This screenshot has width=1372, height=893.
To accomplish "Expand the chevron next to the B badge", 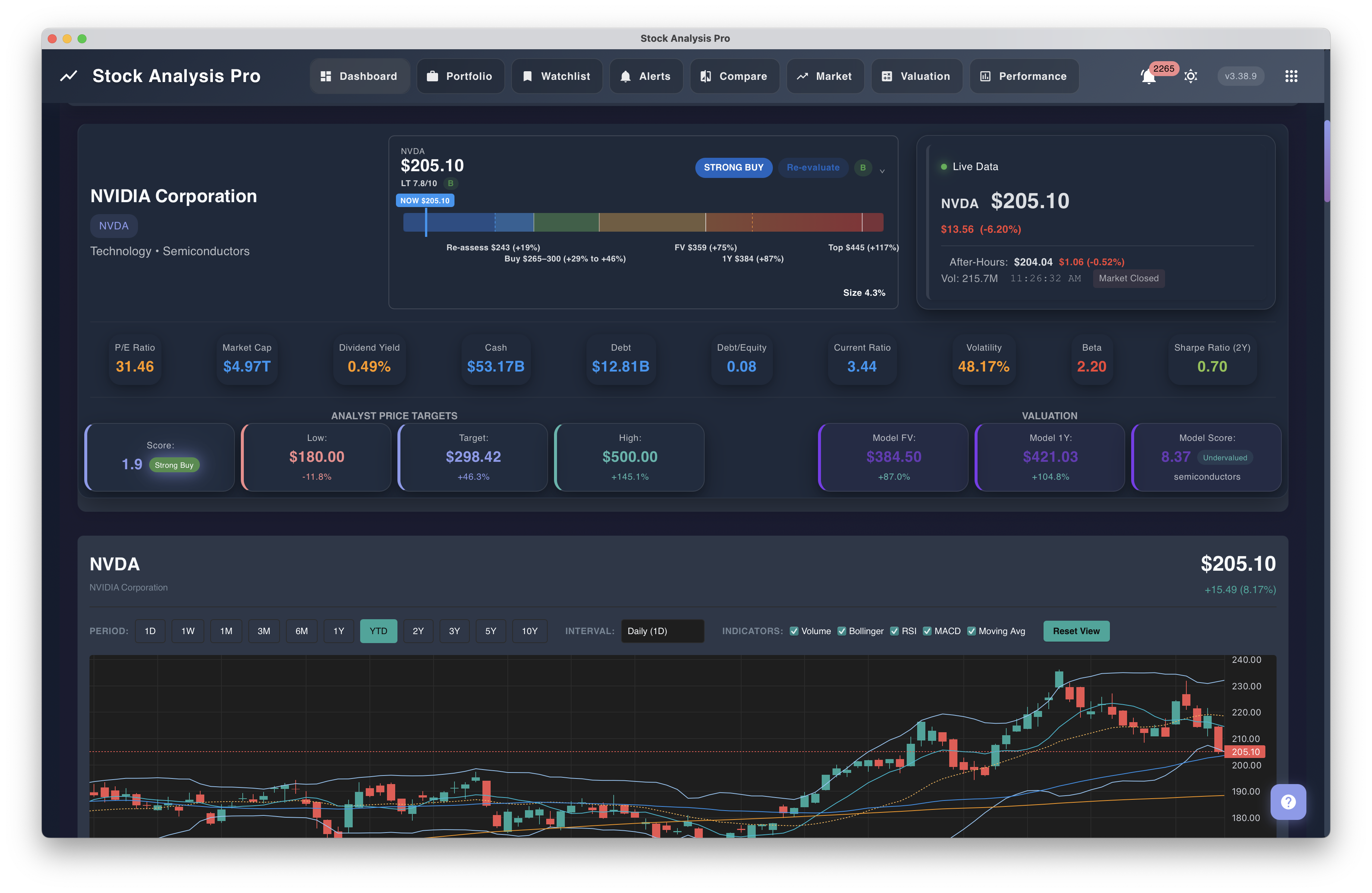I will point(881,171).
